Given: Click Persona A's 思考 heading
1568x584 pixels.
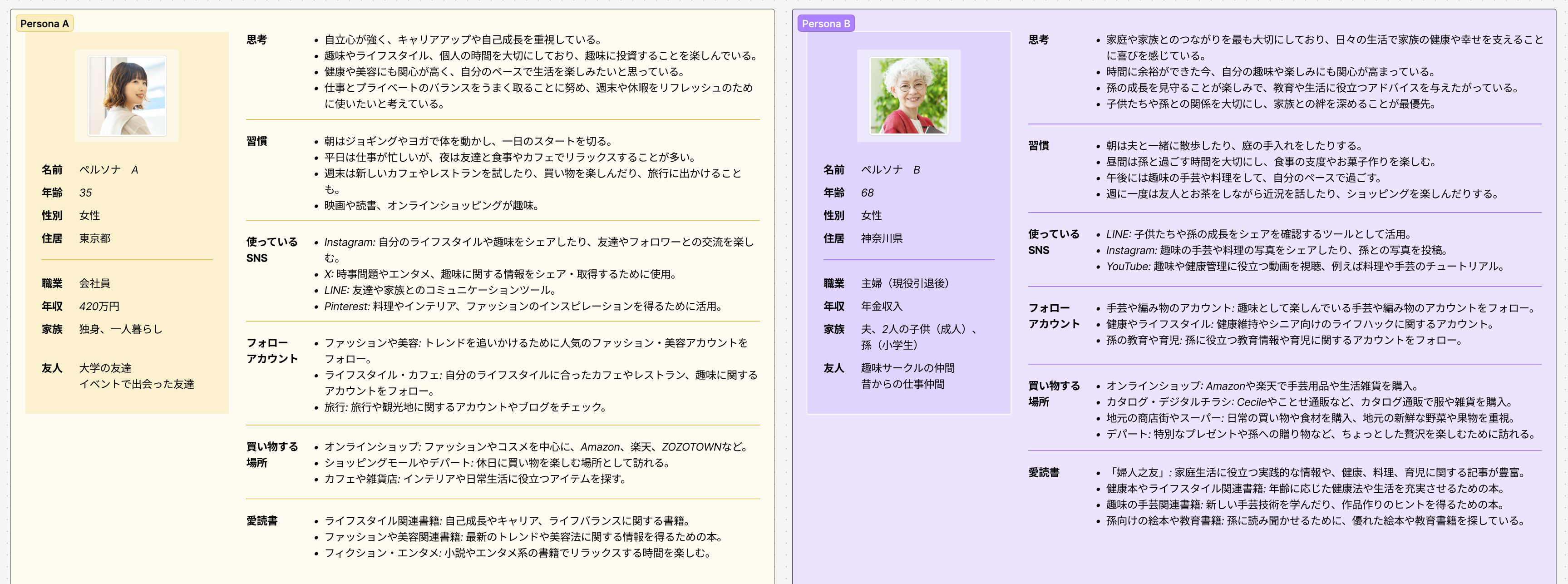Looking at the screenshot, I should coord(257,40).
